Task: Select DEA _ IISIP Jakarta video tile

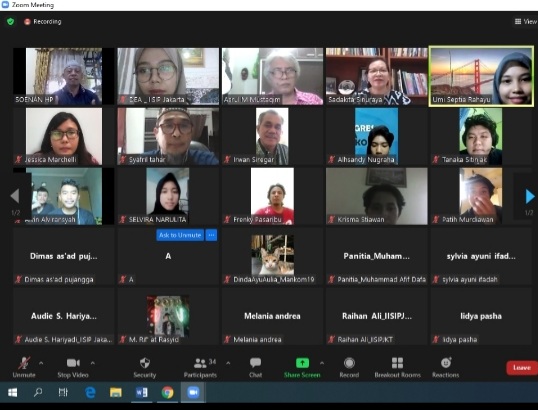Action: 168,76
